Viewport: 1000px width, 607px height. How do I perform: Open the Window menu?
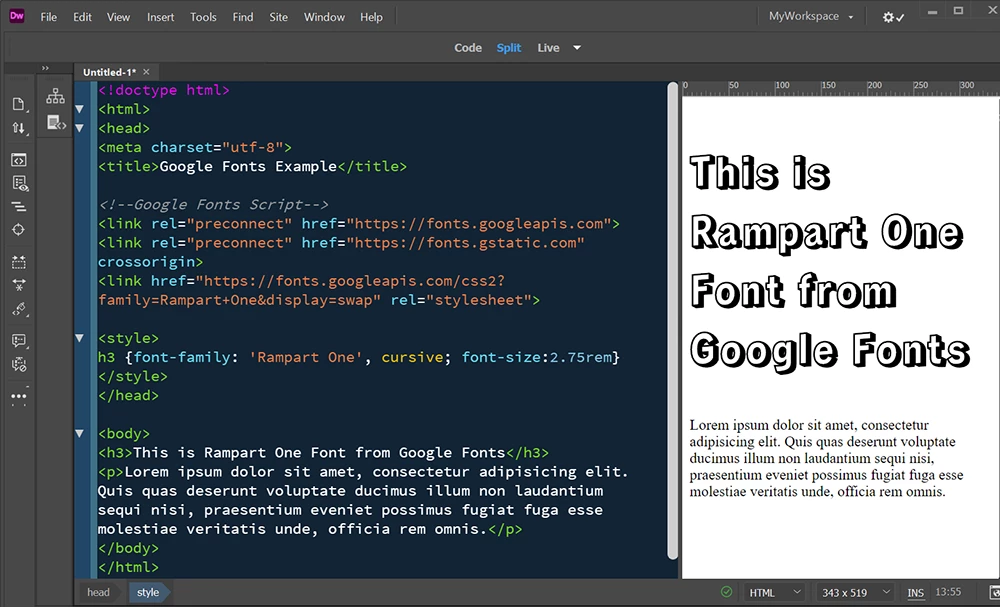tap(324, 17)
